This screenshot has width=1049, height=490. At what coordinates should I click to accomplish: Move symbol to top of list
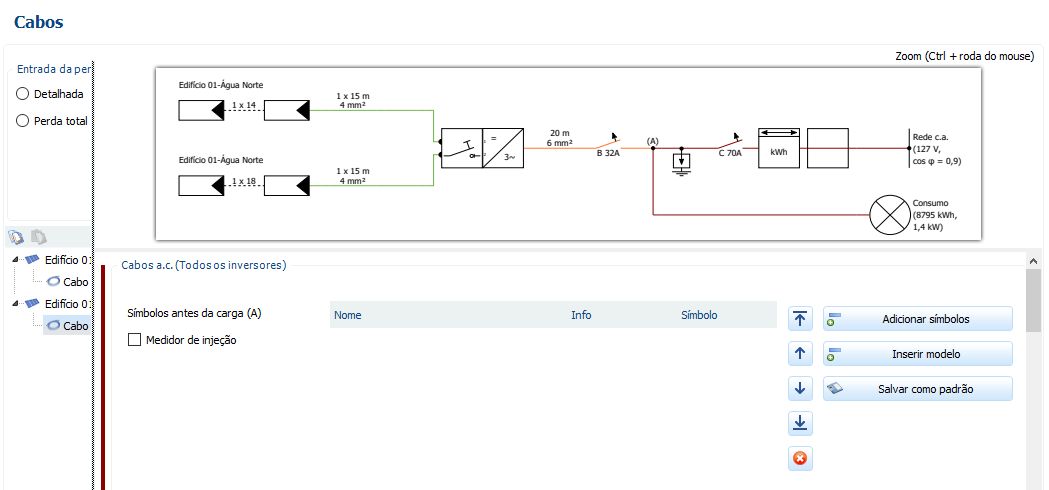(x=799, y=319)
